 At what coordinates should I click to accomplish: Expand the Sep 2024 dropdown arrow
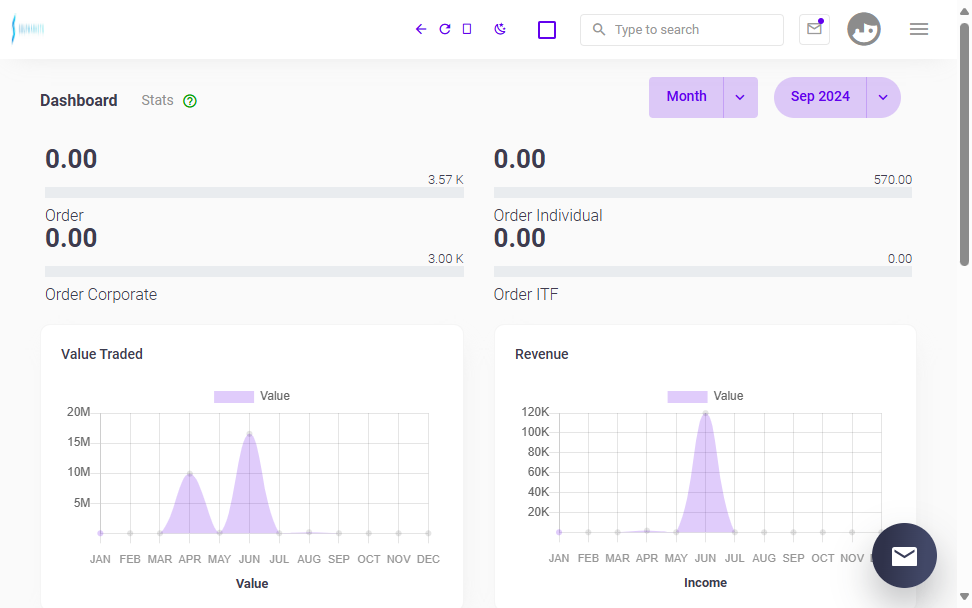click(x=883, y=97)
